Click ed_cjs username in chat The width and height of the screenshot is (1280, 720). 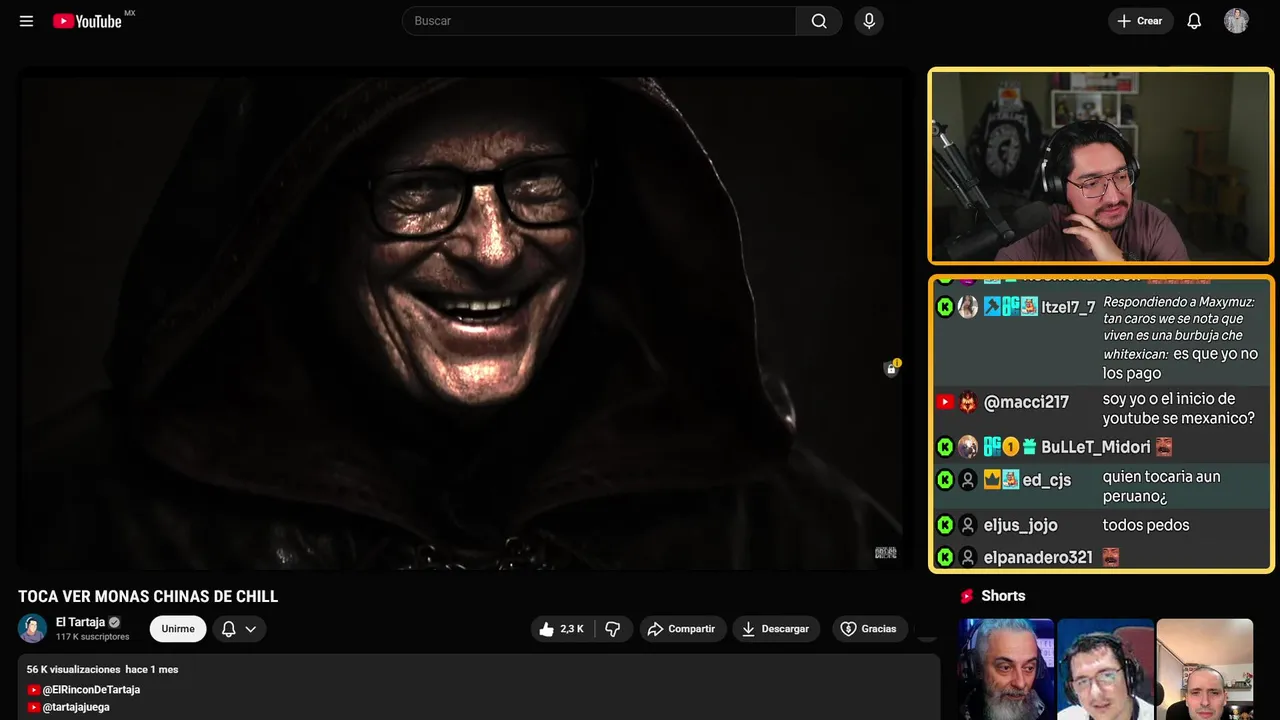pyautogui.click(x=1047, y=480)
